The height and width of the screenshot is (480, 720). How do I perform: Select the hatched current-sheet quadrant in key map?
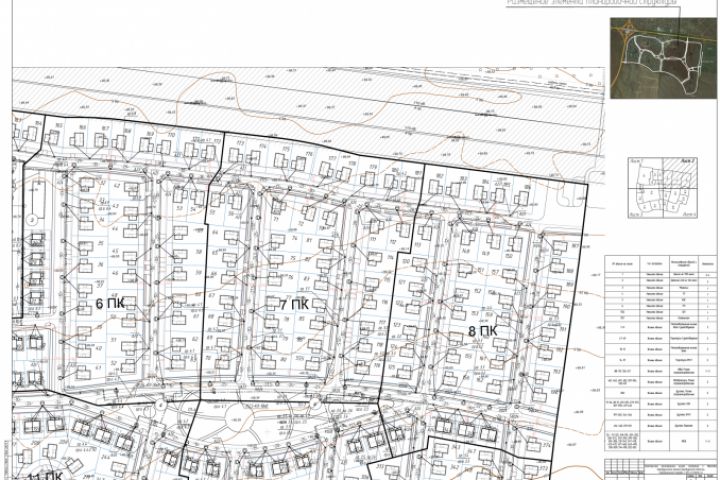pos(680,172)
